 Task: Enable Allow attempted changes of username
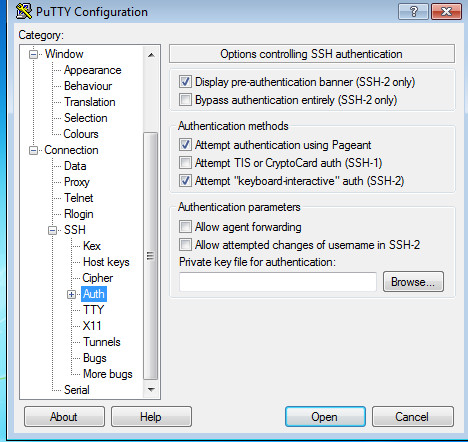click(185, 245)
